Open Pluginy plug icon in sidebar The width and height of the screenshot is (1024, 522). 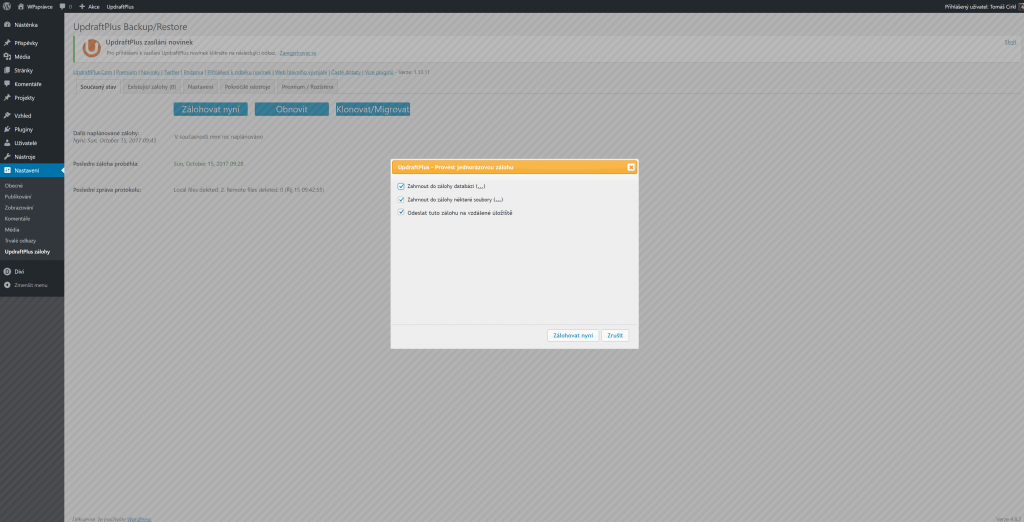[7, 129]
